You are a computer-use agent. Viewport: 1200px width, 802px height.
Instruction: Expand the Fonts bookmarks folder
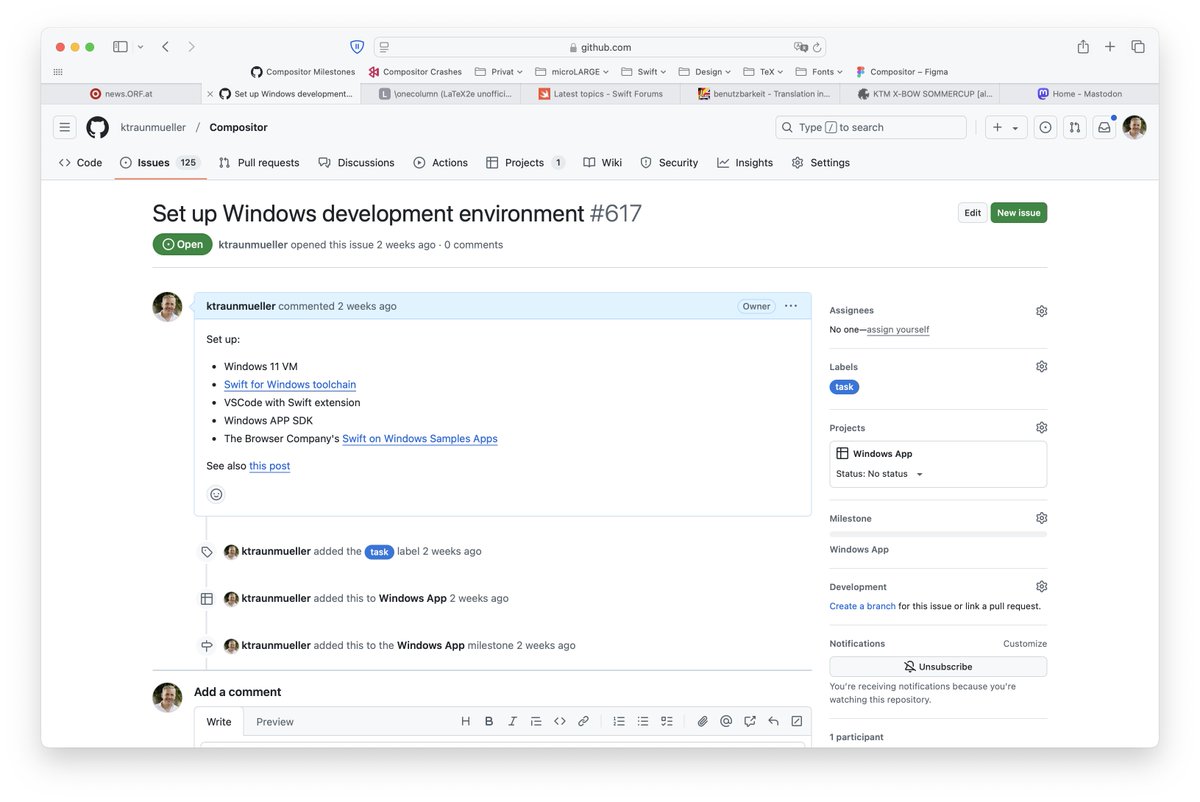(x=819, y=72)
